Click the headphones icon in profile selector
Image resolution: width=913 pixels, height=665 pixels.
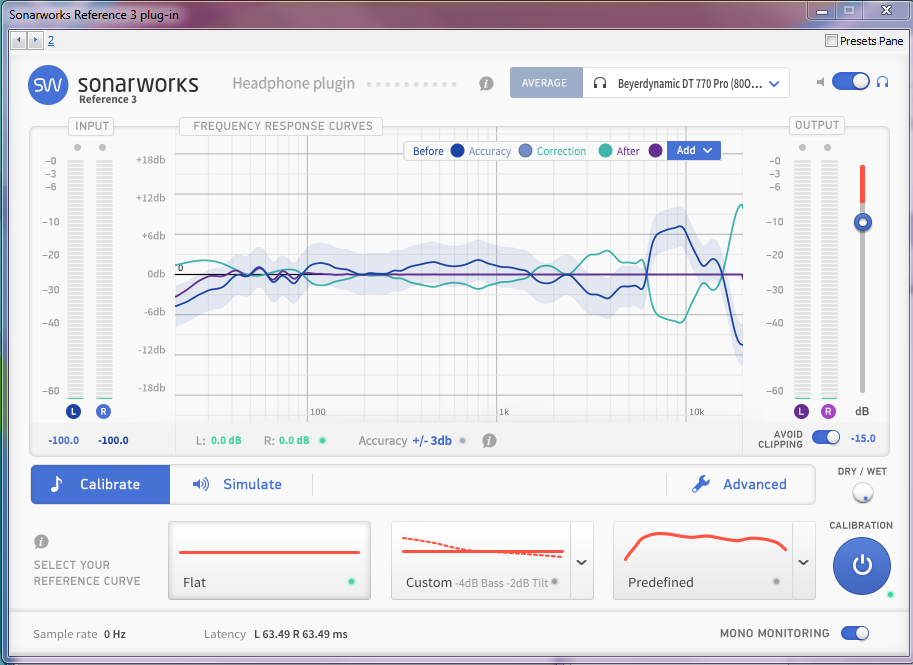(x=600, y=83)
